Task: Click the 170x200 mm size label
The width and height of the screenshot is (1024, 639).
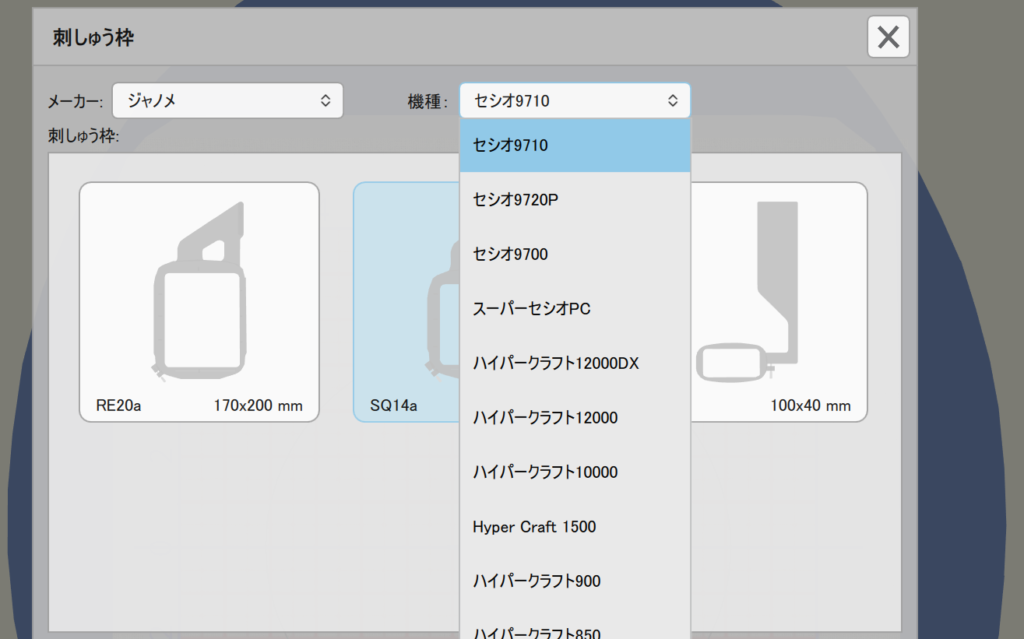Action: (x=258, y=406)
